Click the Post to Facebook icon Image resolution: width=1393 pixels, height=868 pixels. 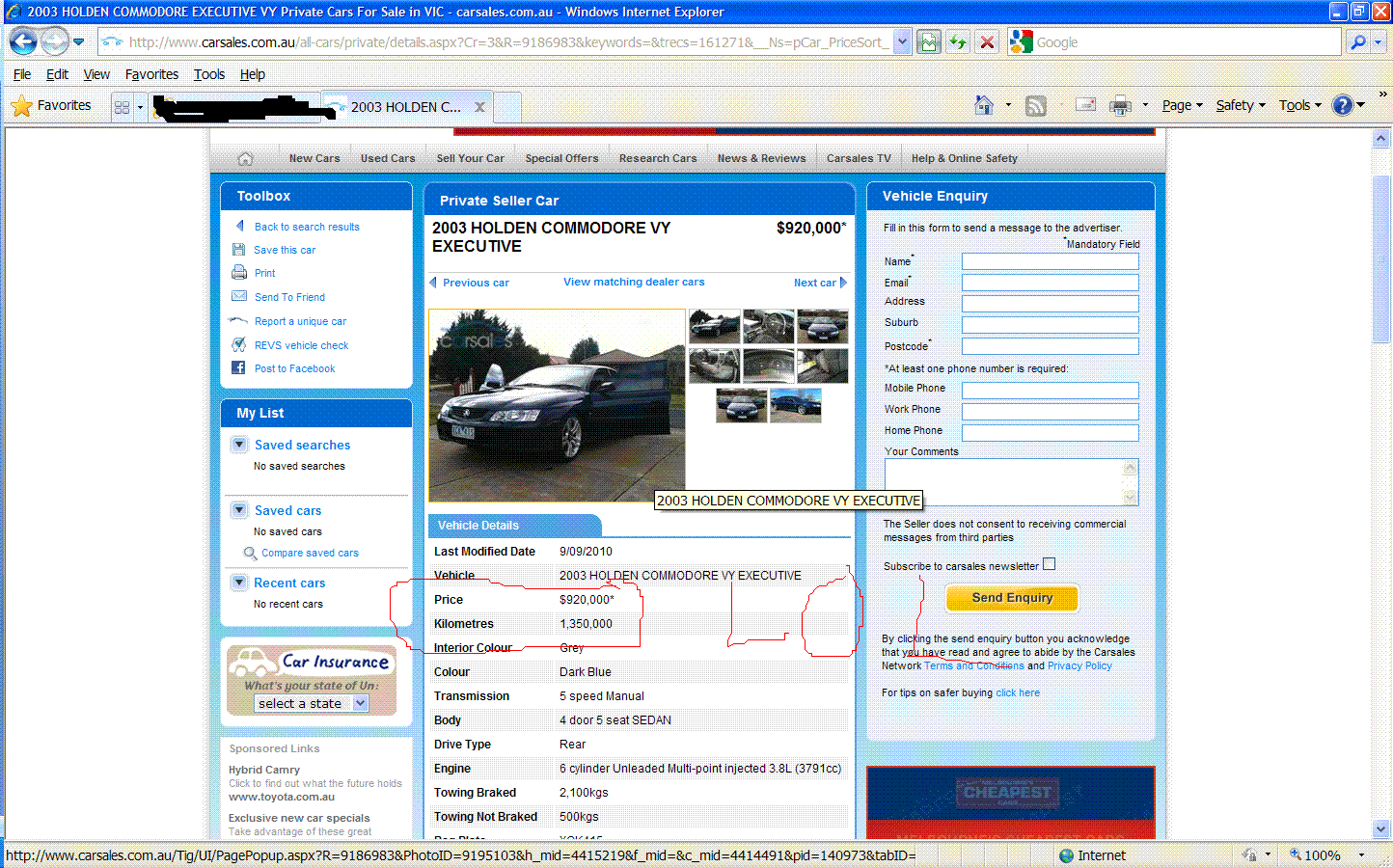(x=238, y=367)
